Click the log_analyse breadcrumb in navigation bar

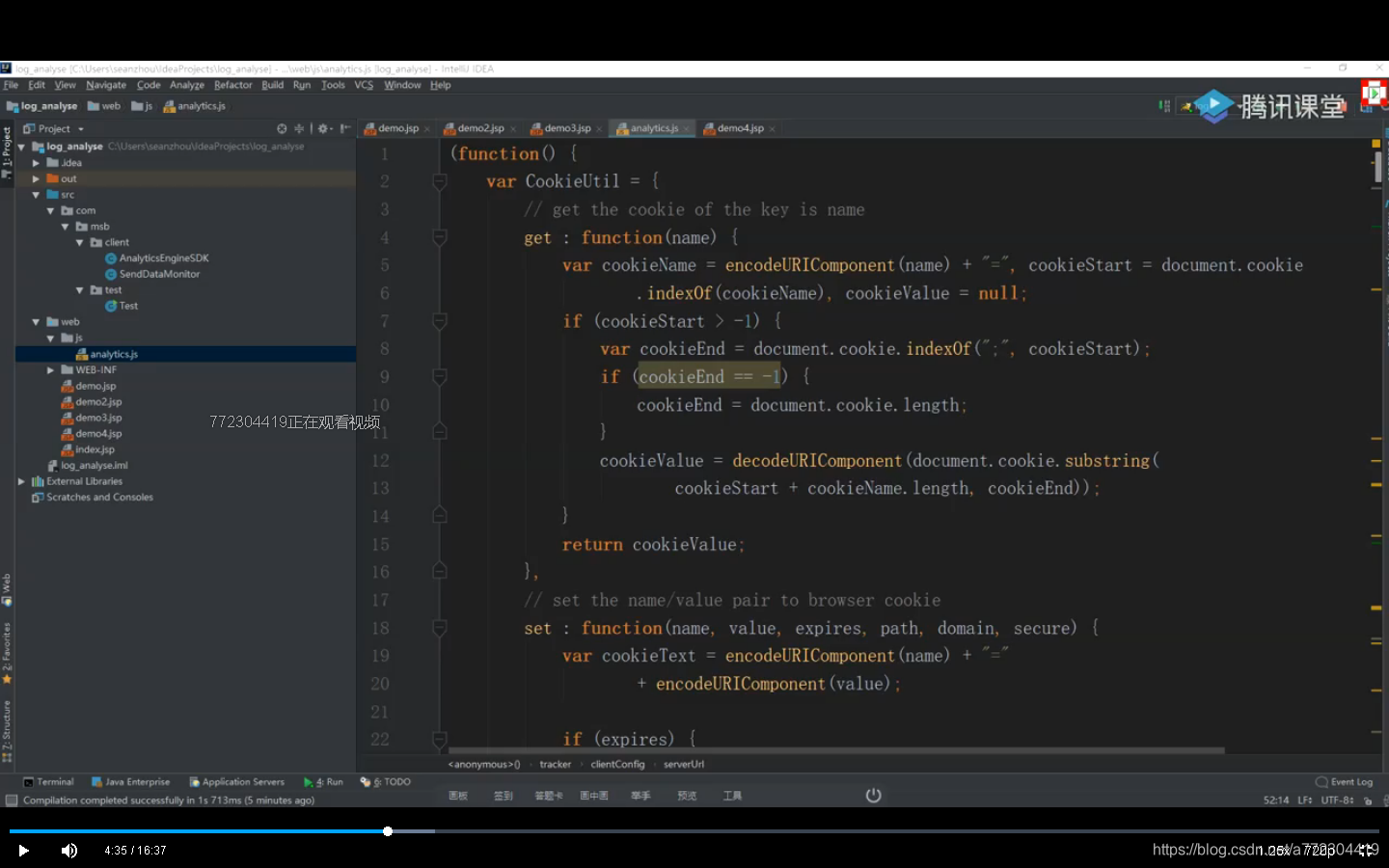click(x=42, y=106)
